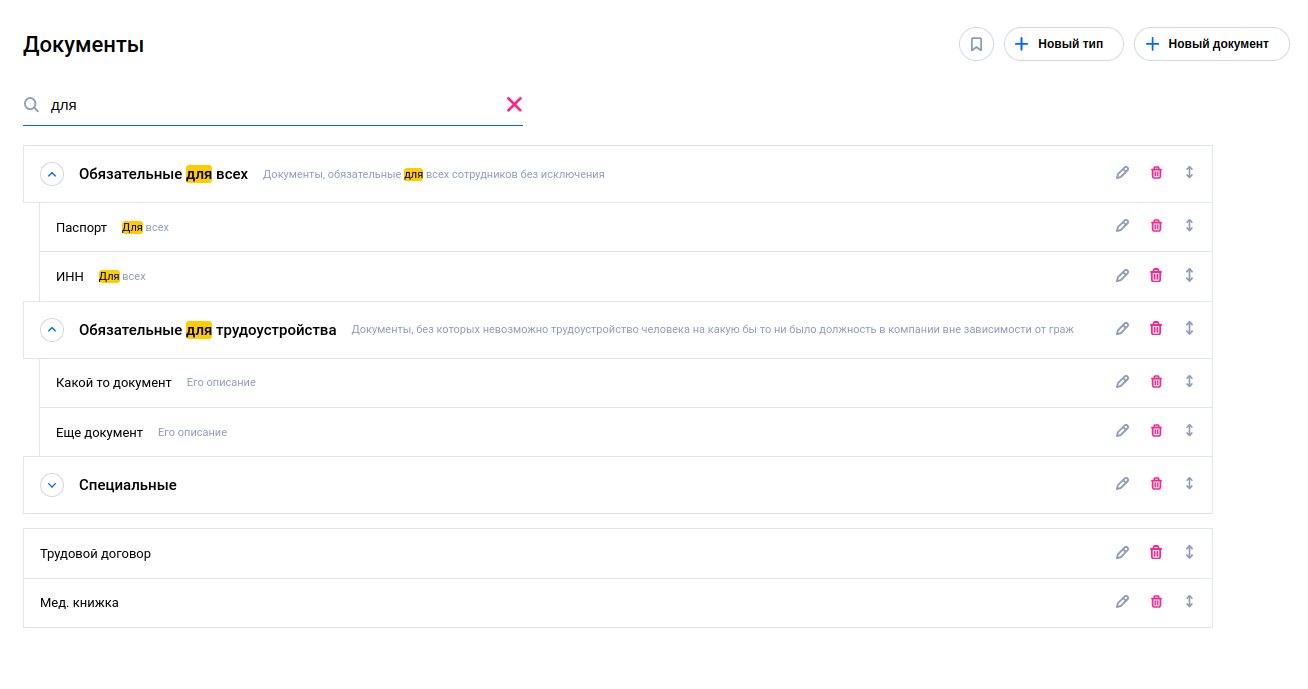Click the reorder icon for Какой то документ

click(1189, 381)
